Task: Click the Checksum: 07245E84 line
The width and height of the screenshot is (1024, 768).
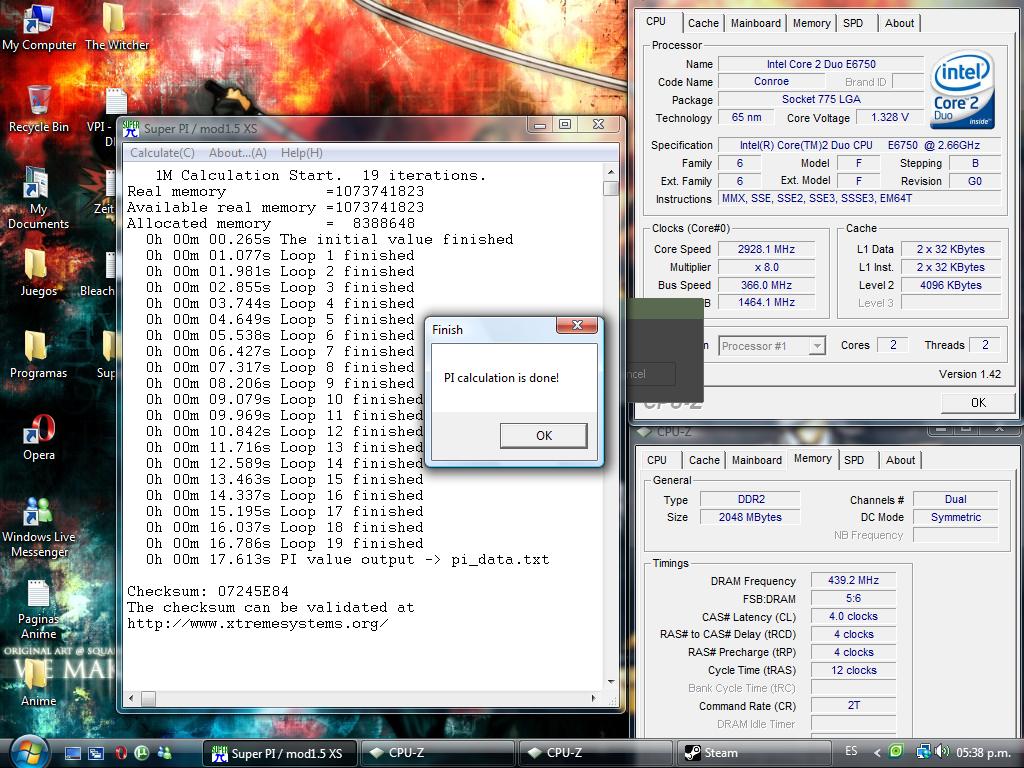Action: tap(208, 591)
